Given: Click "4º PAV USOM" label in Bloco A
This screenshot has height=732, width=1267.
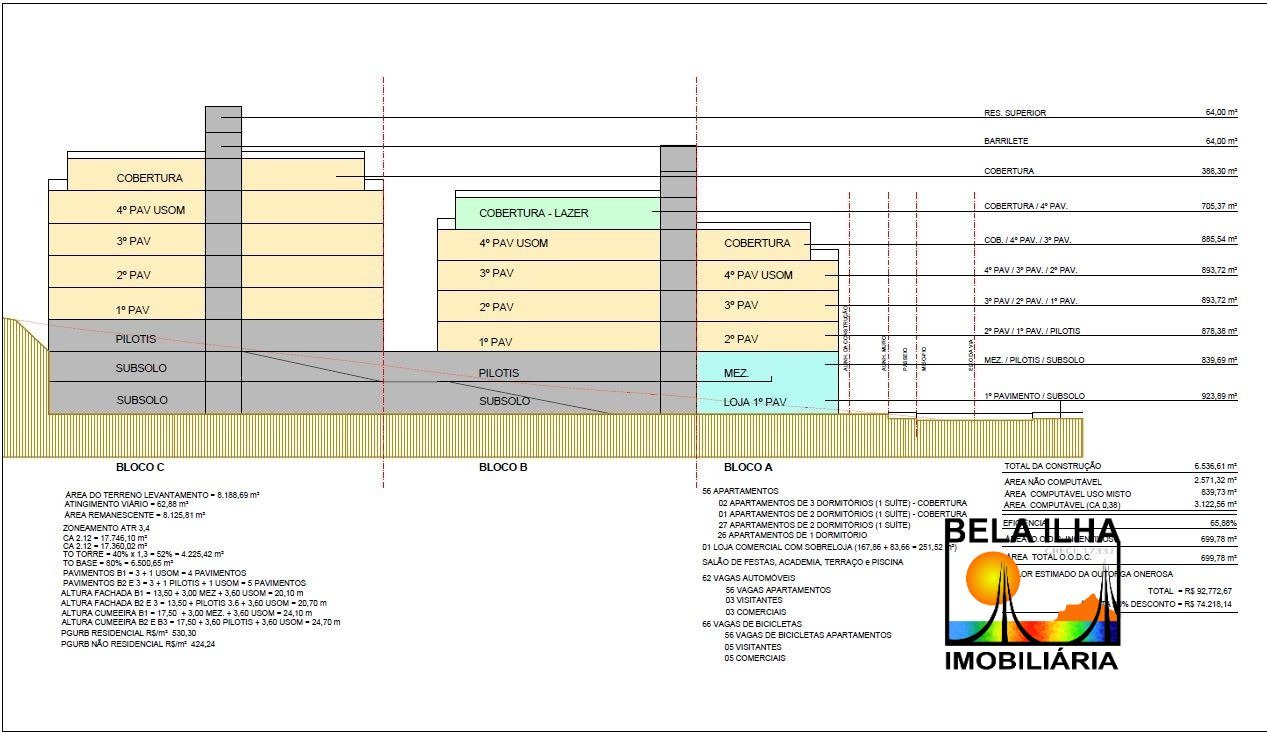Looking at the screenshot, I should [x=758, y=275].
